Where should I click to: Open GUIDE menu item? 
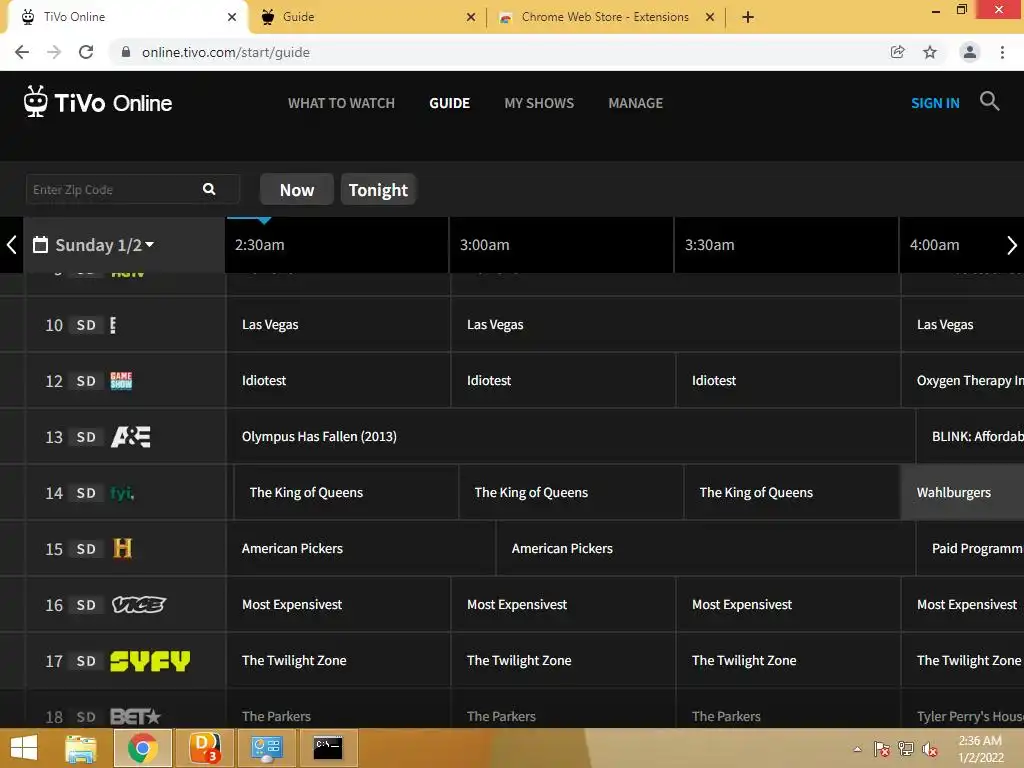click(449, 103)
